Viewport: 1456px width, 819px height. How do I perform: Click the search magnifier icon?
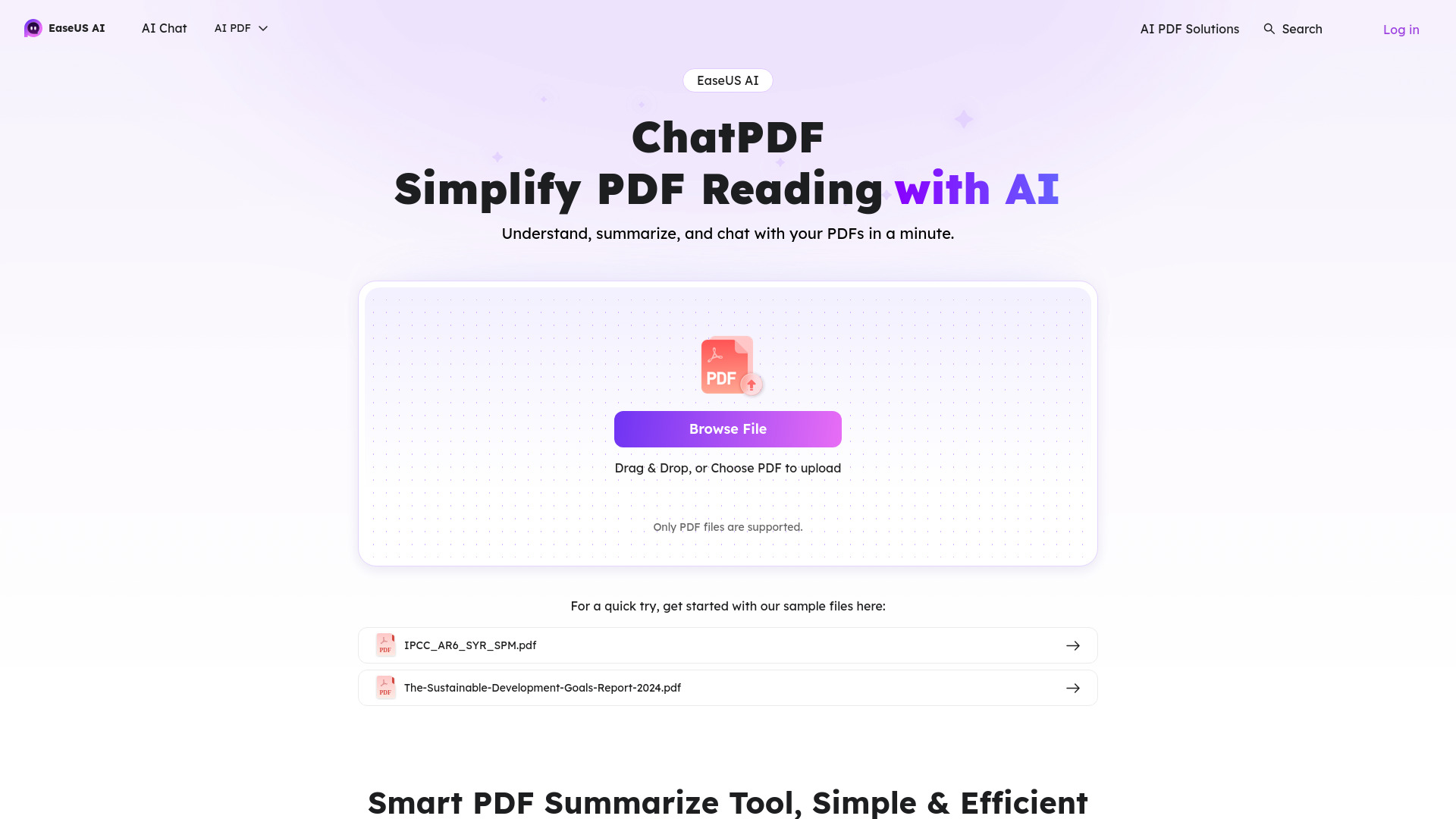1269,29
